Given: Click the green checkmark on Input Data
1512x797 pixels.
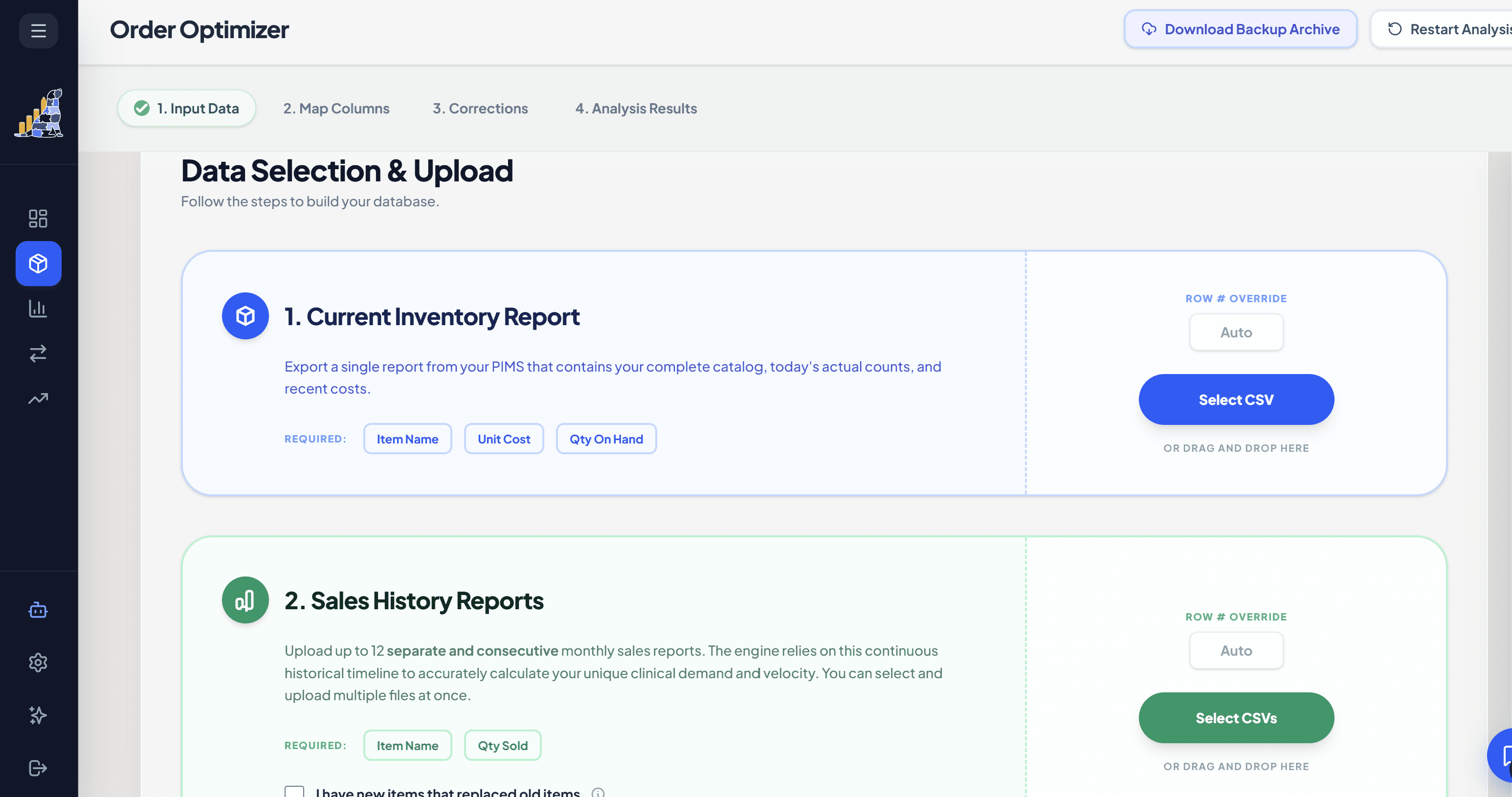Looking at the screenshot, I should [x=141, y=108].
